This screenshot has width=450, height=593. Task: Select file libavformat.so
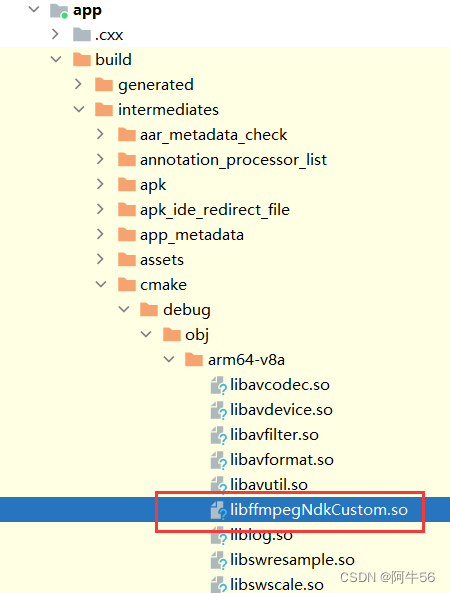coord(282,460)
